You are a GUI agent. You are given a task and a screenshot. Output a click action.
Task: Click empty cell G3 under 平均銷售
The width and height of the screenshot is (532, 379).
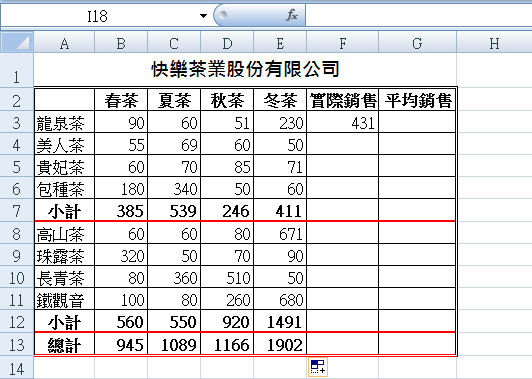[x=417, y=122]
